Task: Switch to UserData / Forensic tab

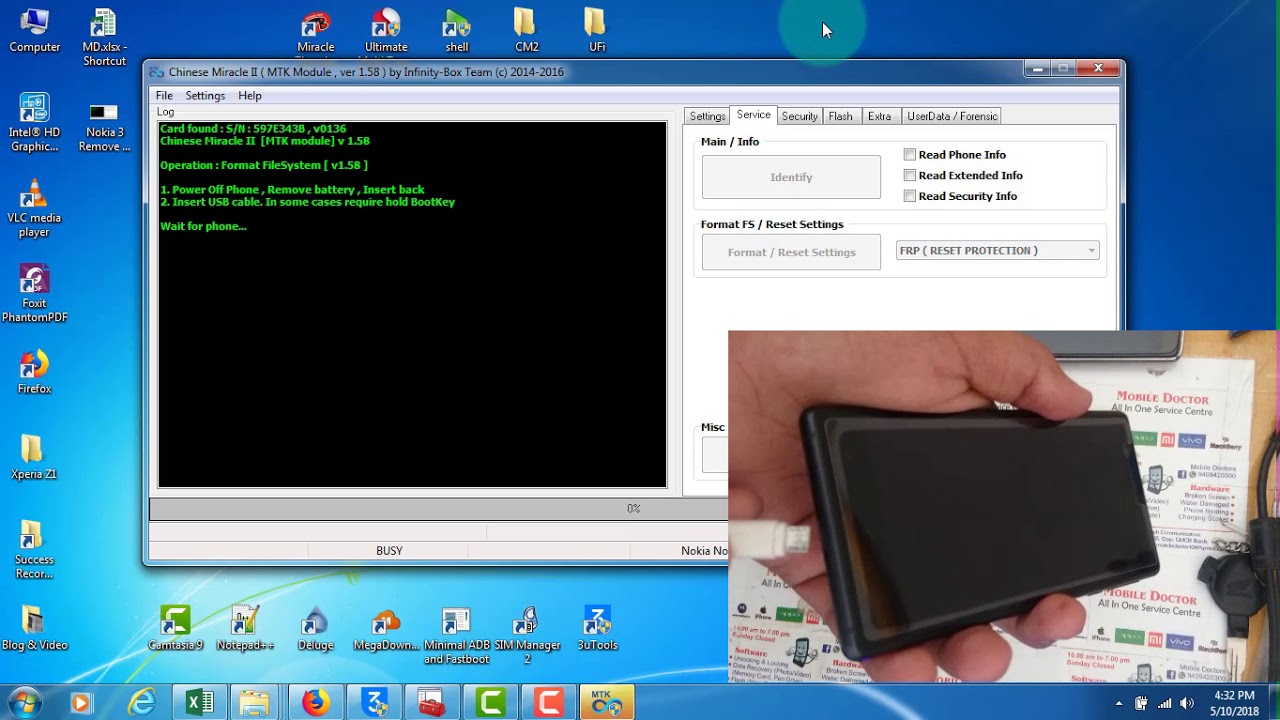Action: point(952,116)
